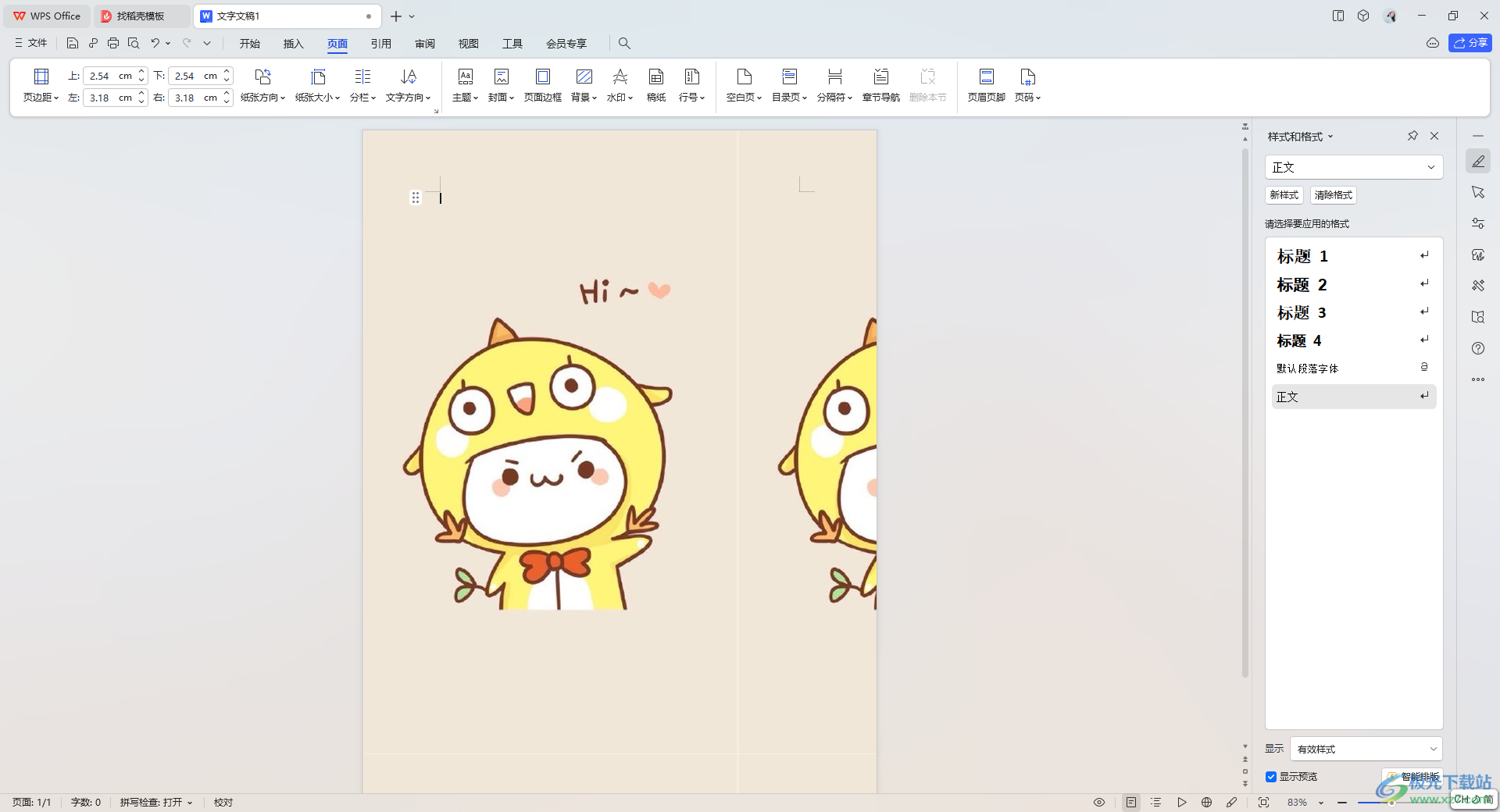Click the search magnifier icon in ribbon
The image size is (1500, 812).
click(624, 43)
